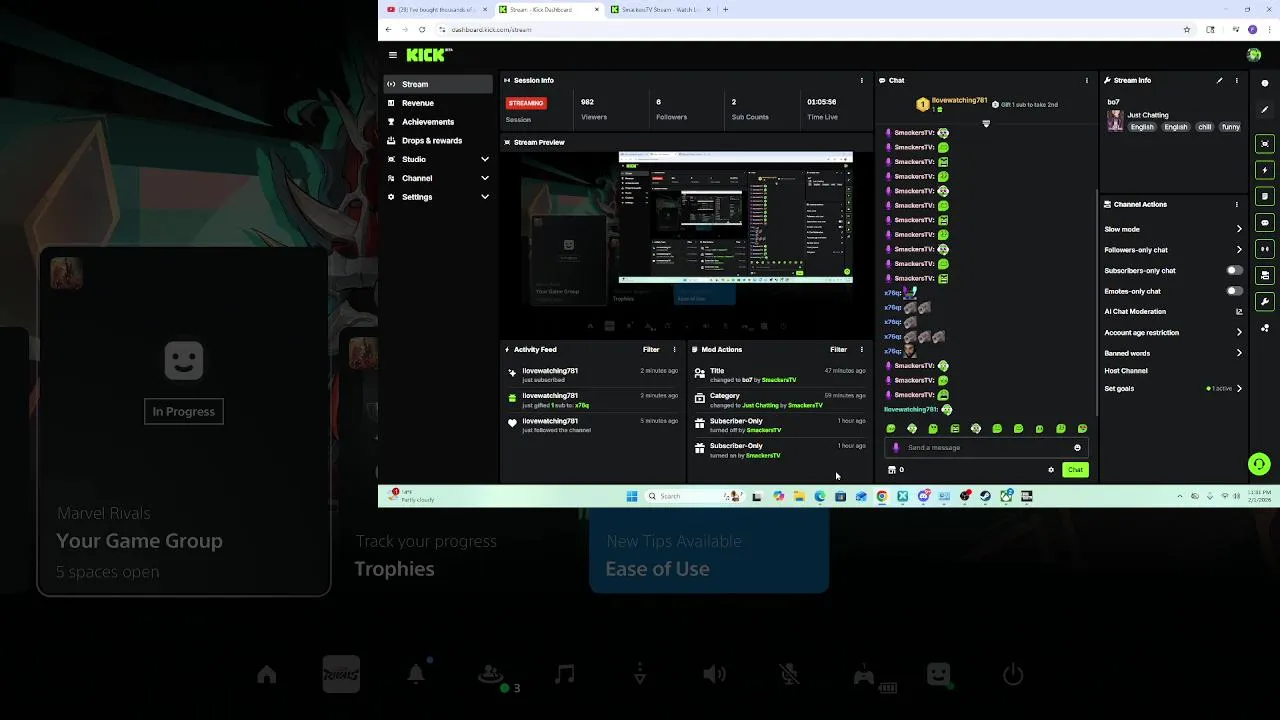The height and width of the screenshot is (720, 1280).
Task: Focus the Send a message field
Action: coord(985,447)
